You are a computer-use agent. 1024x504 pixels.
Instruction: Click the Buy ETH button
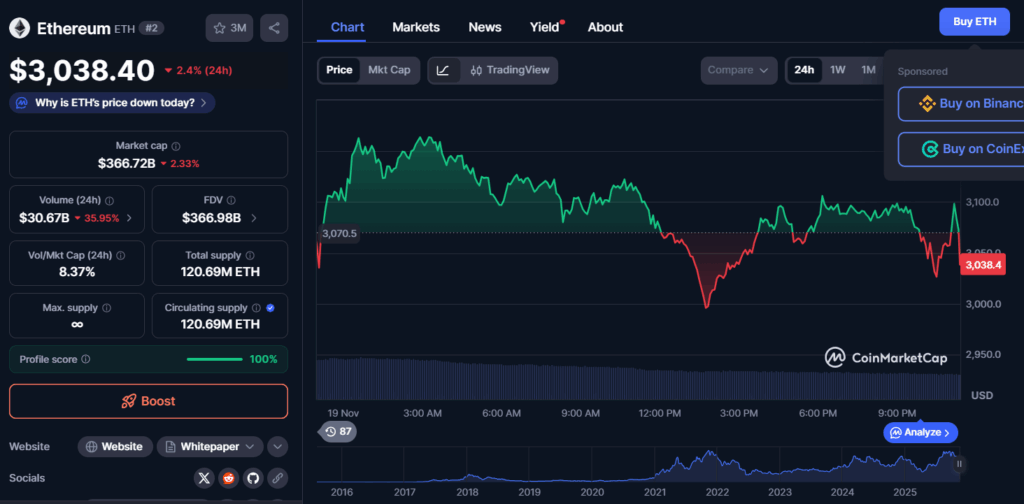point(974,21)
